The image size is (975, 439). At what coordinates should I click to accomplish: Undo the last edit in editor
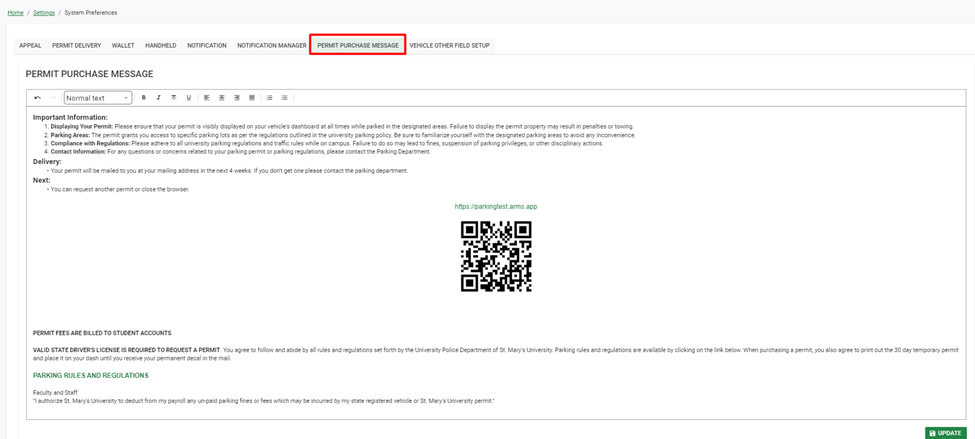pos(37,98)
